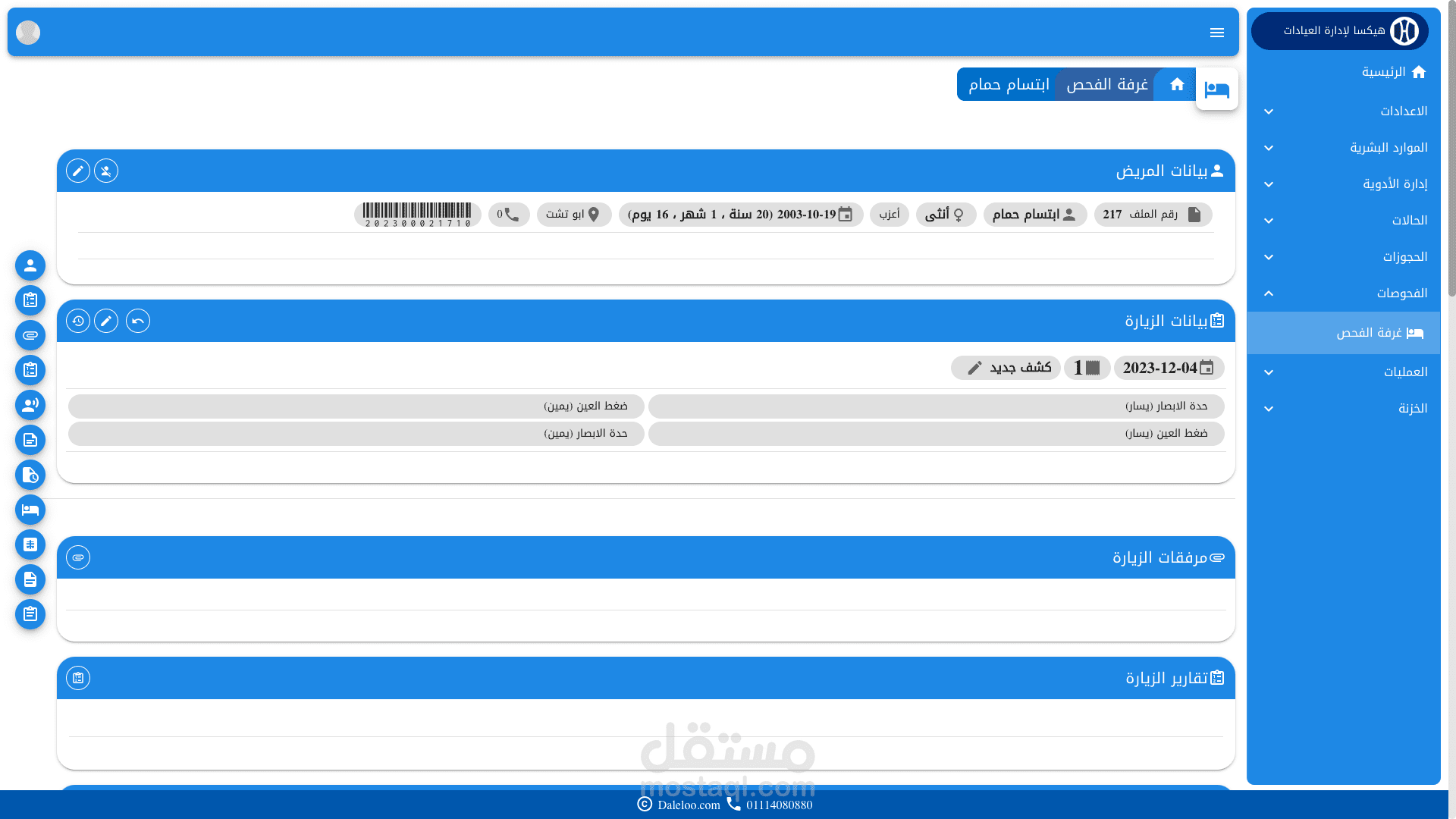Open visit history icon in بيانات الزيارة header
This screenshot has height=819, width=1456.
78,321
